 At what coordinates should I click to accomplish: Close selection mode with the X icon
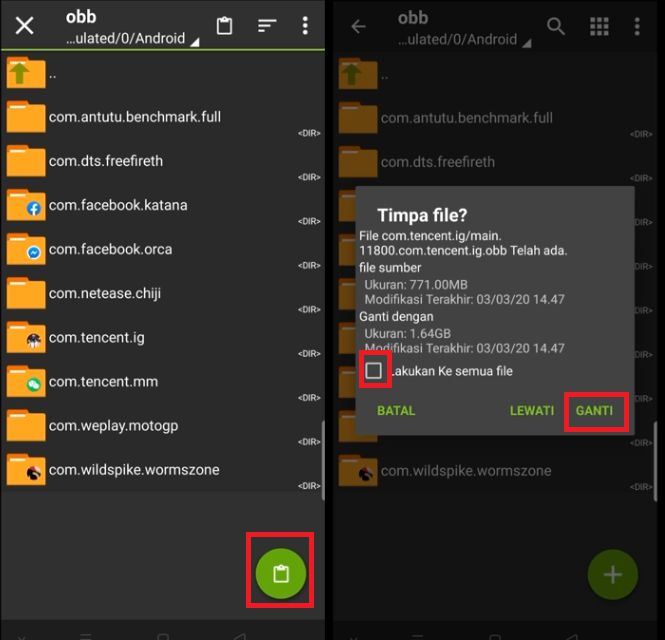point(24,26)
